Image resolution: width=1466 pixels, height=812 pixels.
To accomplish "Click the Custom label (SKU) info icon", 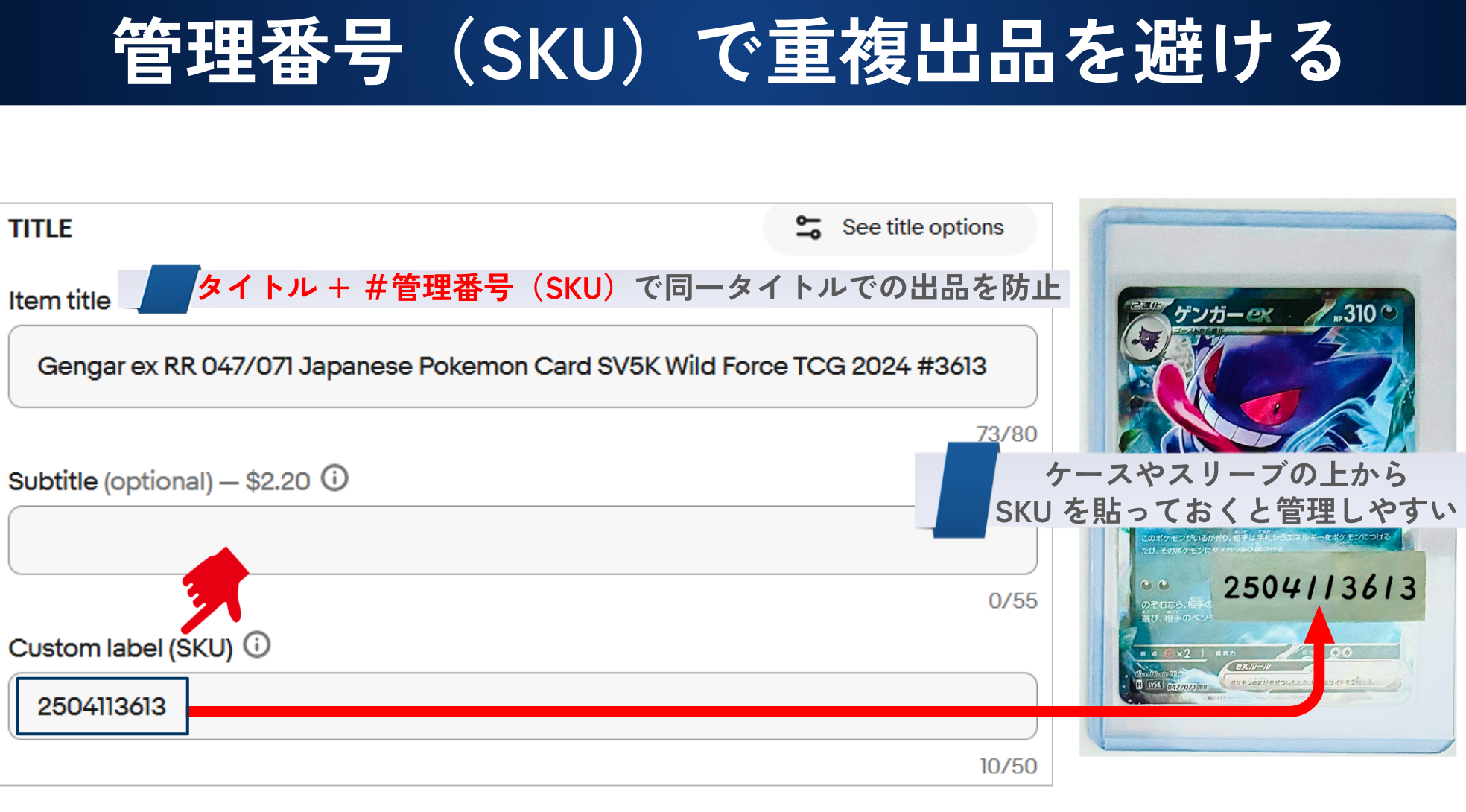I will point(257,644).
